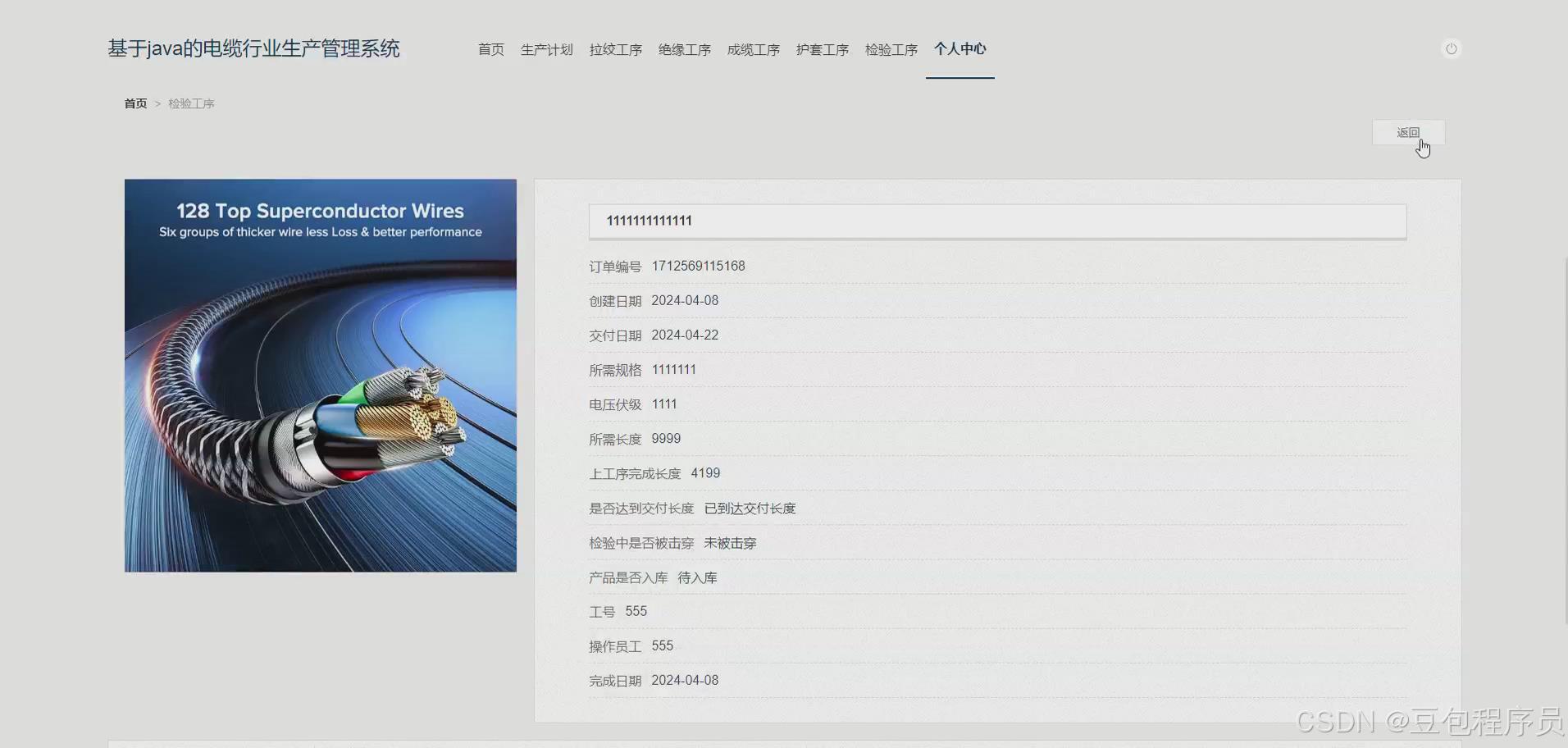Click the 返回 button
Viewport: 1568px width, 748px height.
tap(1407, 132)
